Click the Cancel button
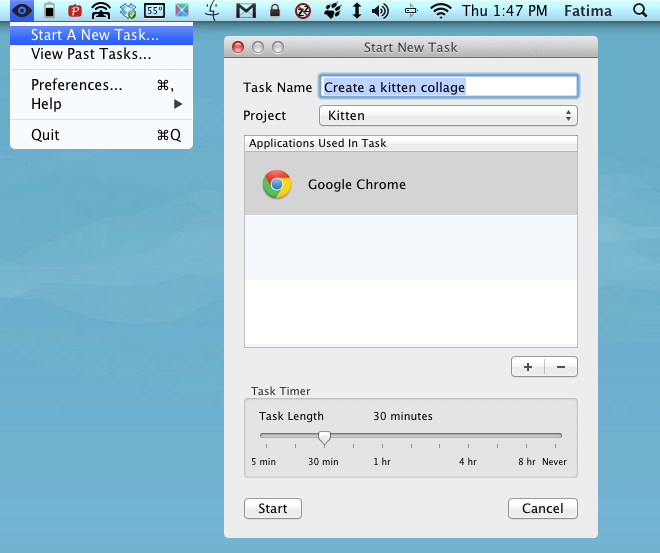 pyautogui.click(x=543, y=508)
